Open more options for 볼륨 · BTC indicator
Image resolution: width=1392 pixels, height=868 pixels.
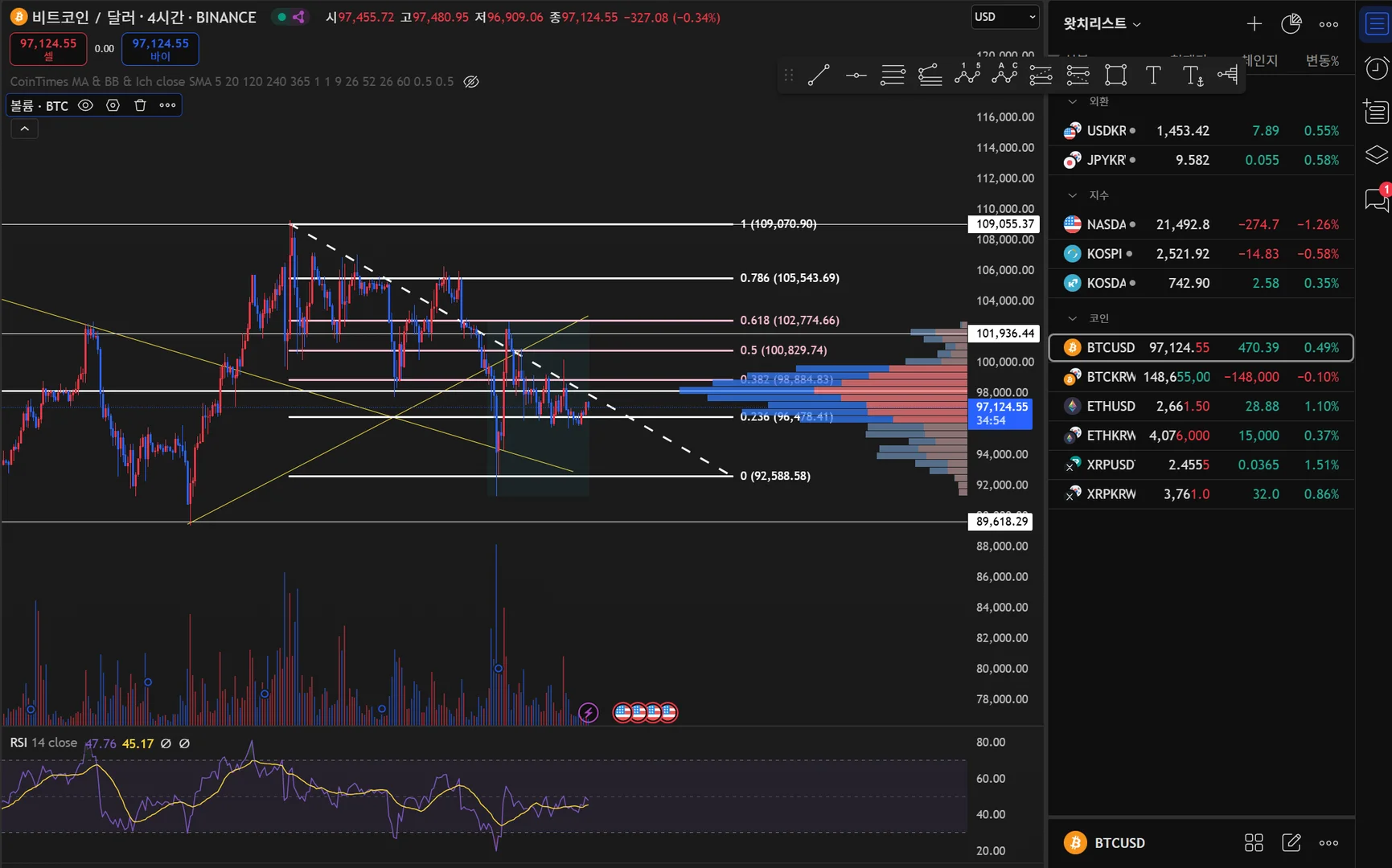(x=167, y=105)
